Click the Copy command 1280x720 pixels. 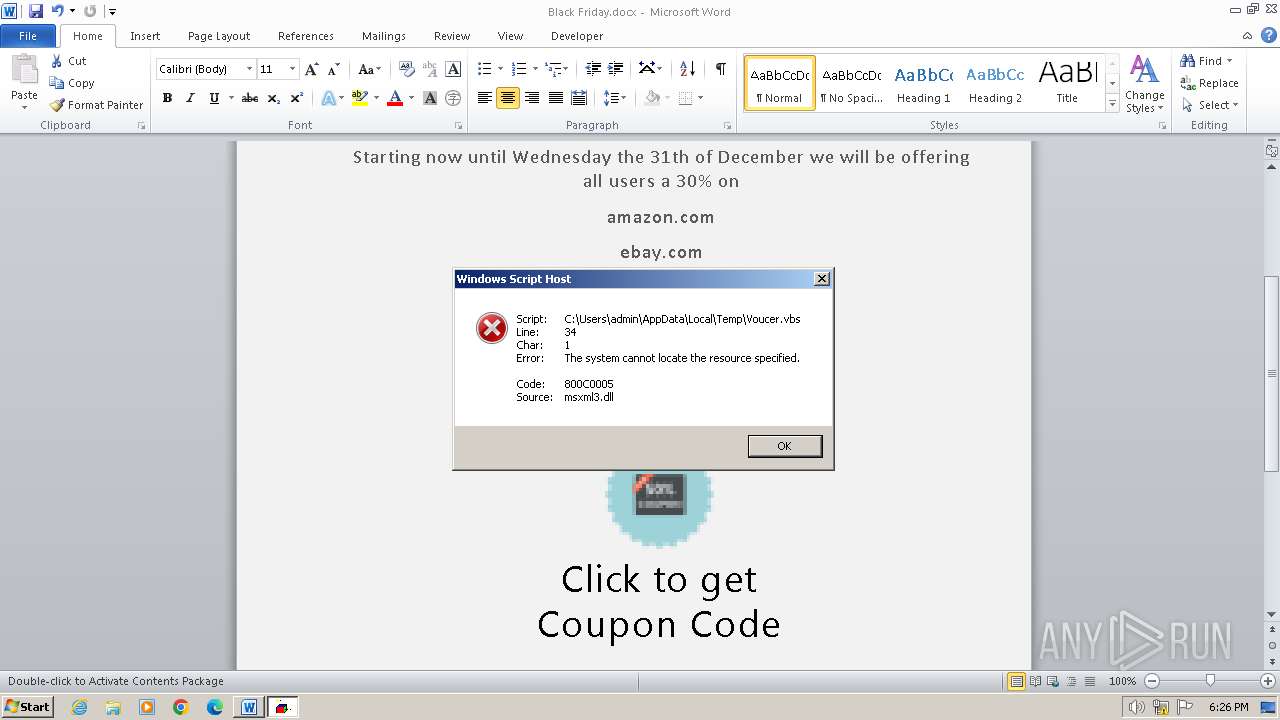[x=72, y=83]
